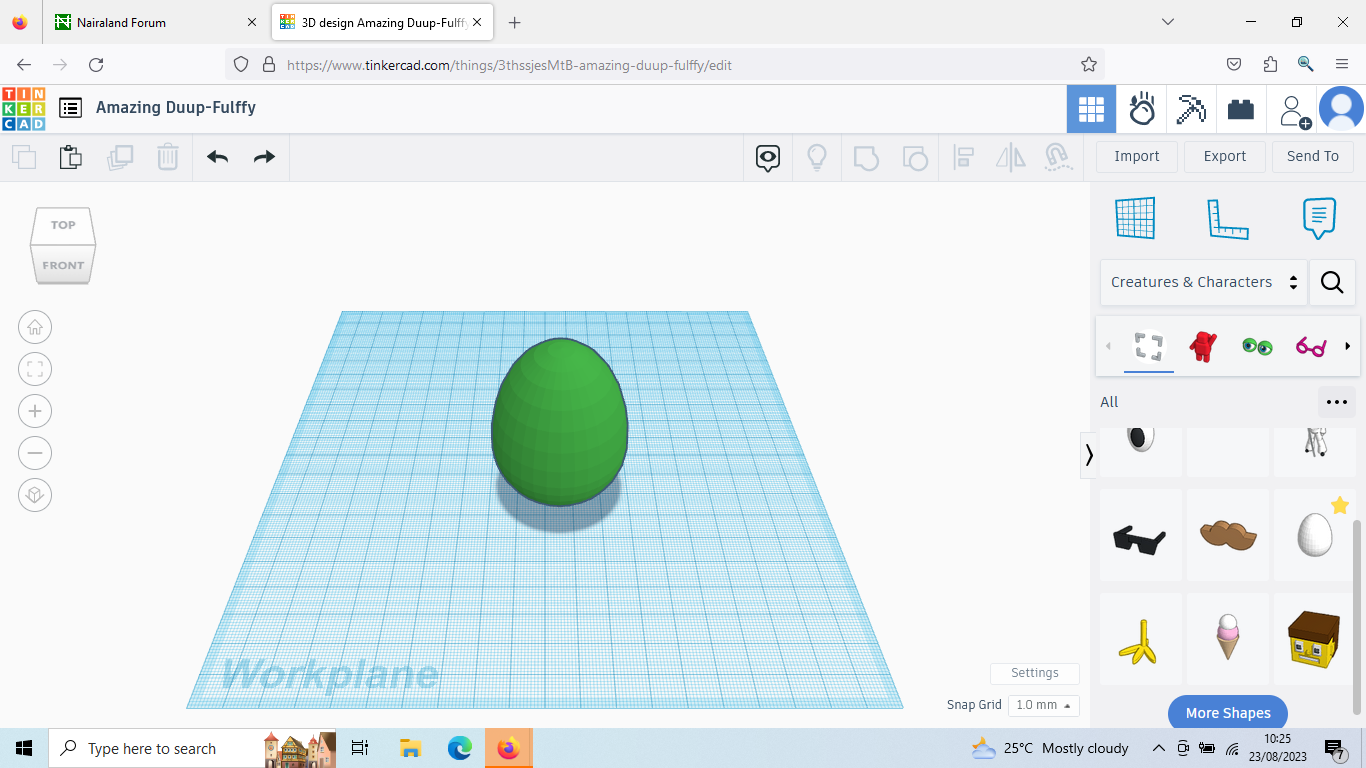This screenshot has width=1366, height=768.
Task: Click the More Shapes button
Action: click(x=1227, y=712)
